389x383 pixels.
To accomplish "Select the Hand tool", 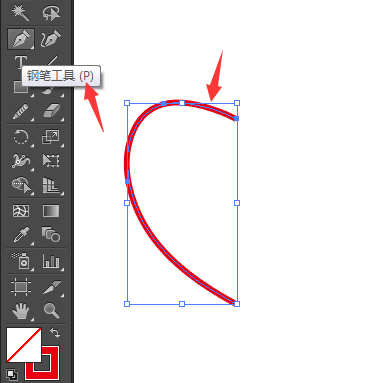I will pos(21,311).
